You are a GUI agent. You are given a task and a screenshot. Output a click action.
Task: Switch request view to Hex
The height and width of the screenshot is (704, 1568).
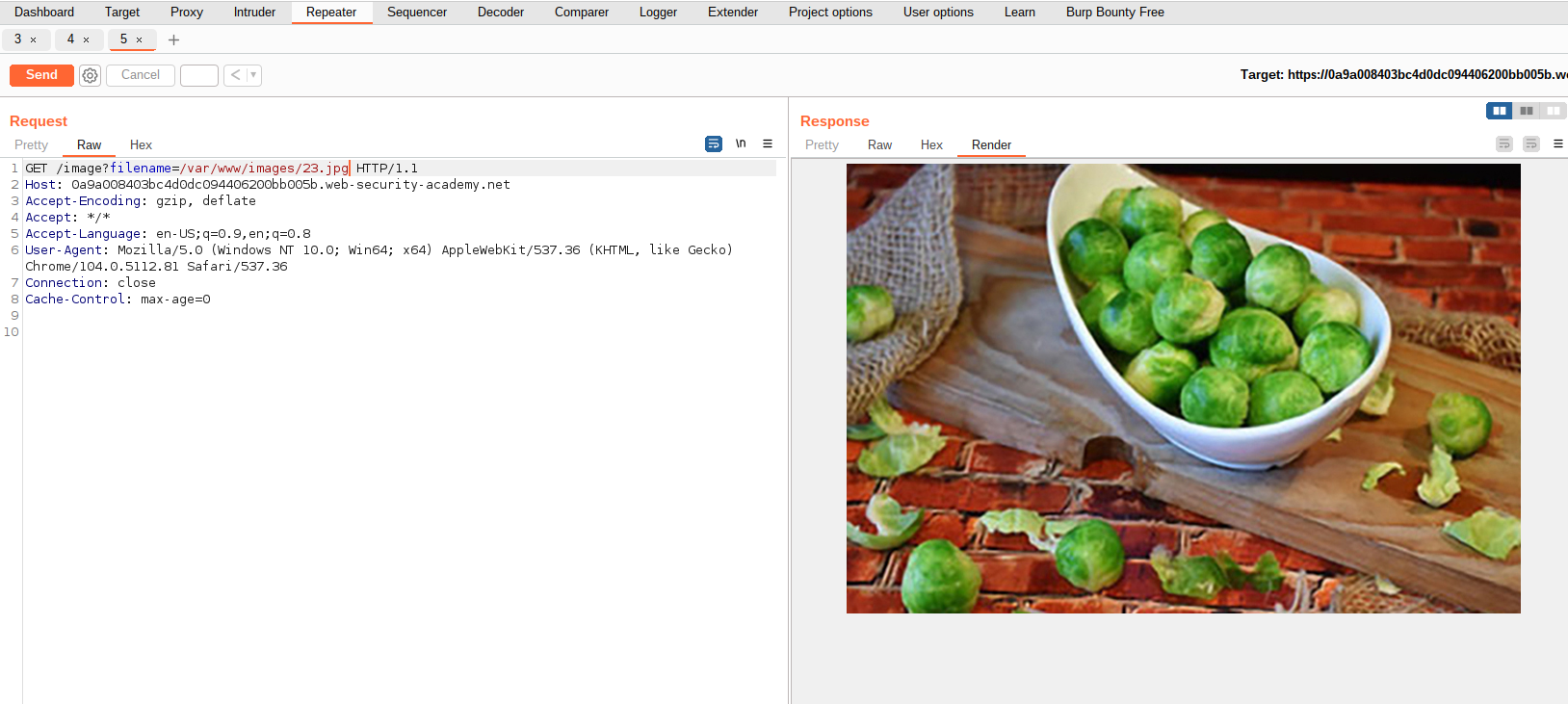coord(141,144)
